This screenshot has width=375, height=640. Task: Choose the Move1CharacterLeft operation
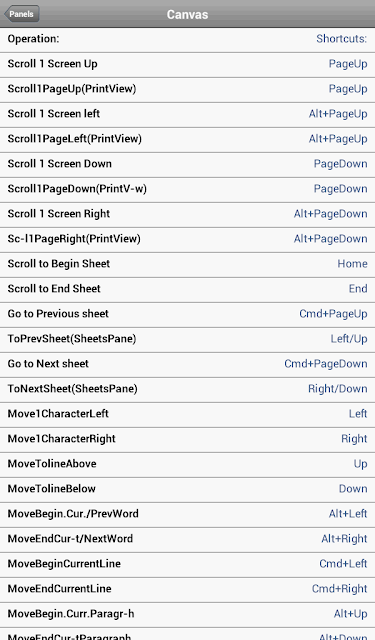click(187, 415)
